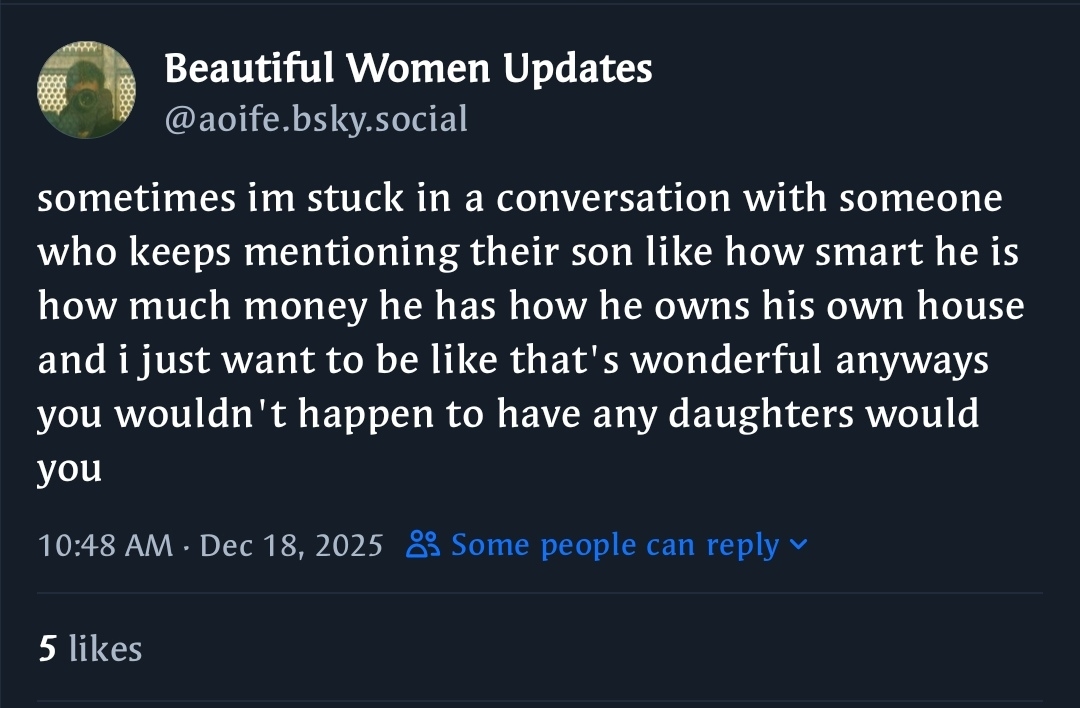Click the 10:48 AM post time
This screenshot has height=708, width=1080.
(104, 545)
